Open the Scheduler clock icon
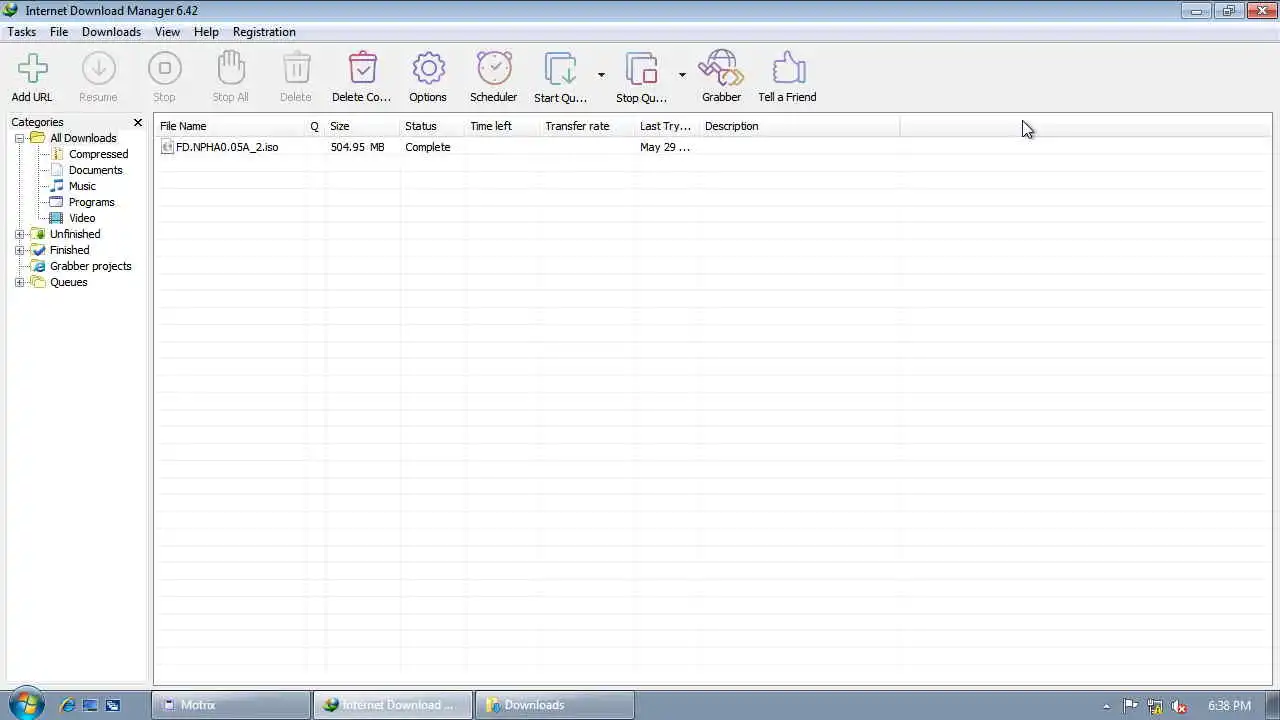1280x720 pixels. click(494, 69)
